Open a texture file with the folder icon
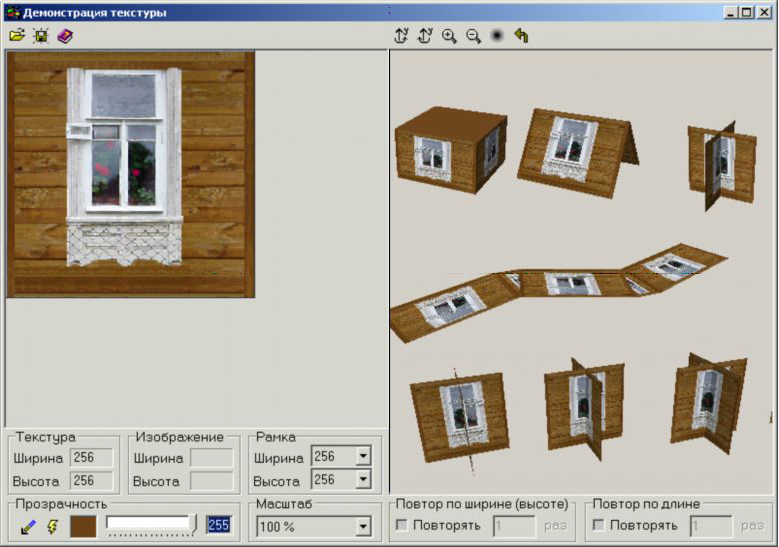Image resolution: width=779 pixels, height=547 pixels. point(17,36)
